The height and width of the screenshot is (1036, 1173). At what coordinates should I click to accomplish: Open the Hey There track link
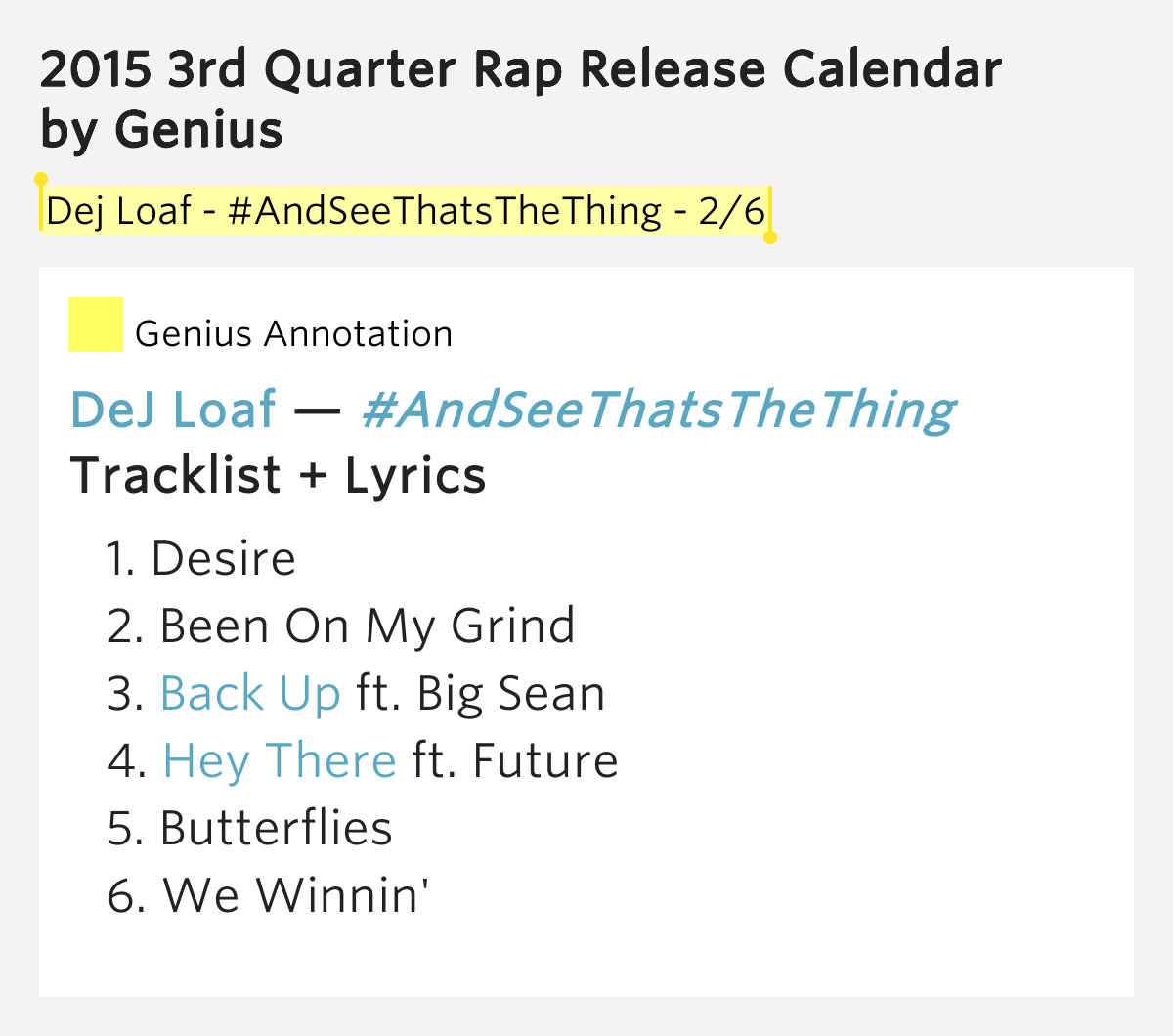tap(280, 760)
